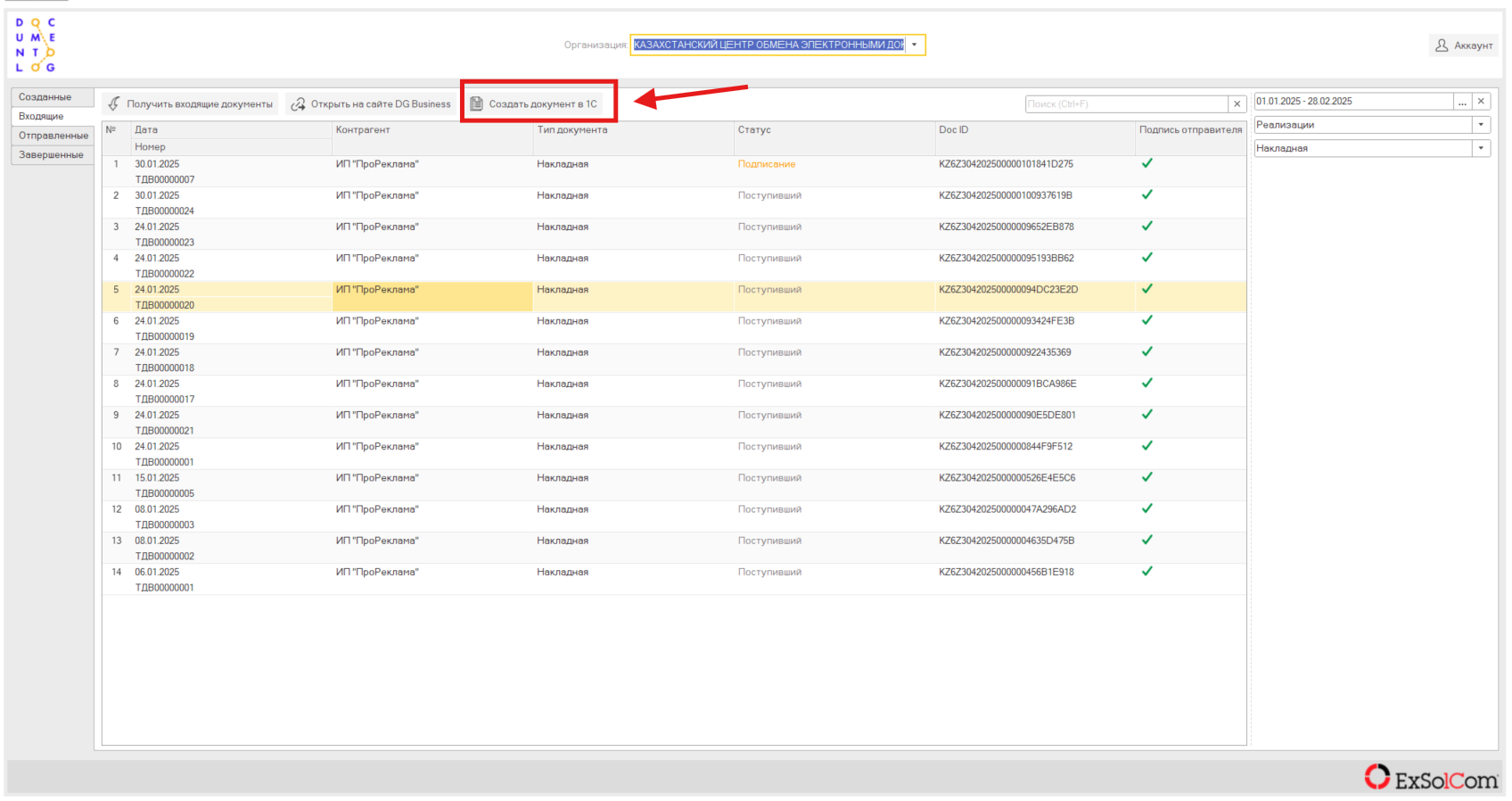Select Doc ID ending 922435369

(x=1005, y=352)
